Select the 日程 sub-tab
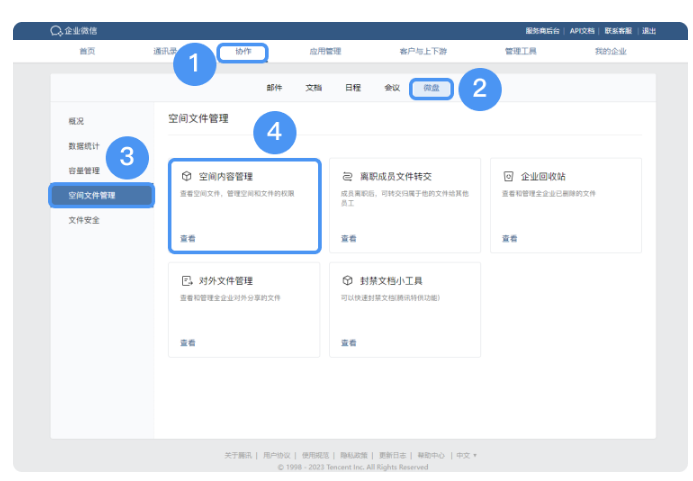The width and height of the screenshot is (693, 481). [x=353, y=88]
